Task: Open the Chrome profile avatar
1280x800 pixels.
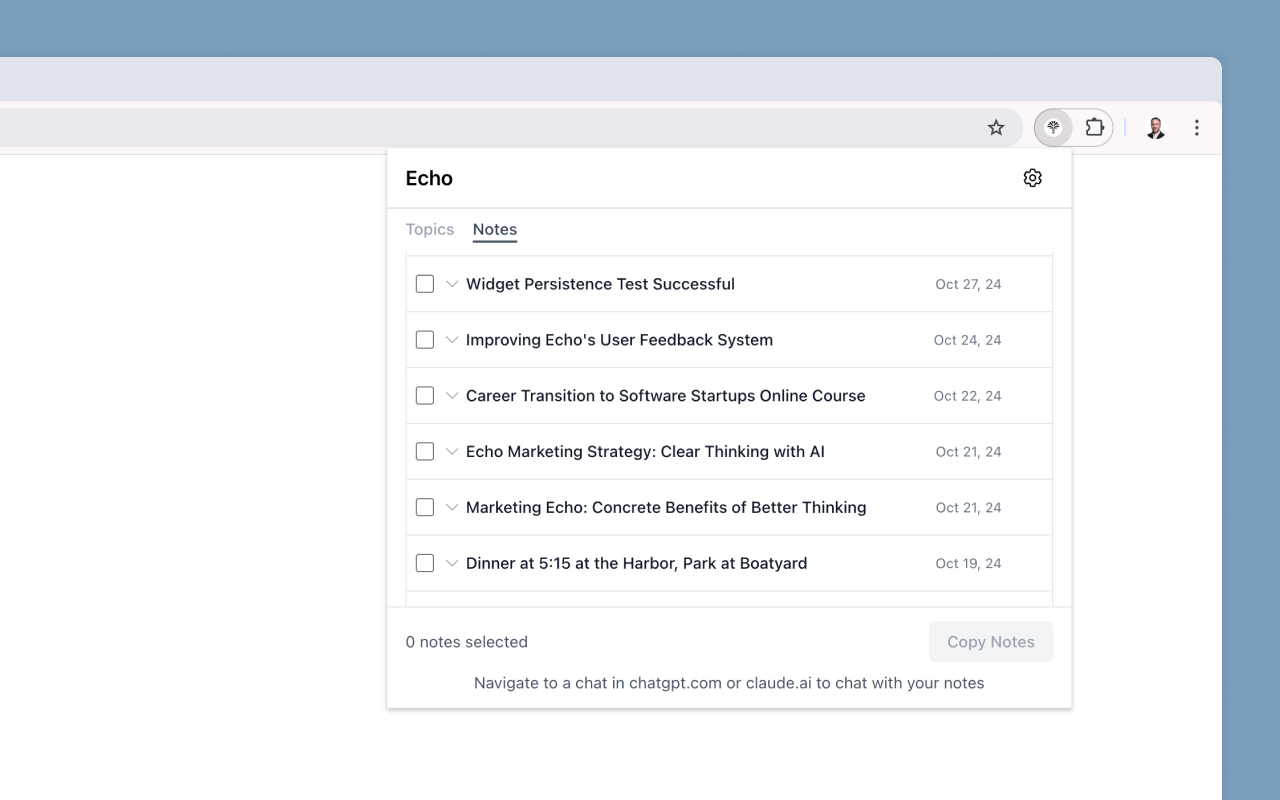Action: 1156,127
